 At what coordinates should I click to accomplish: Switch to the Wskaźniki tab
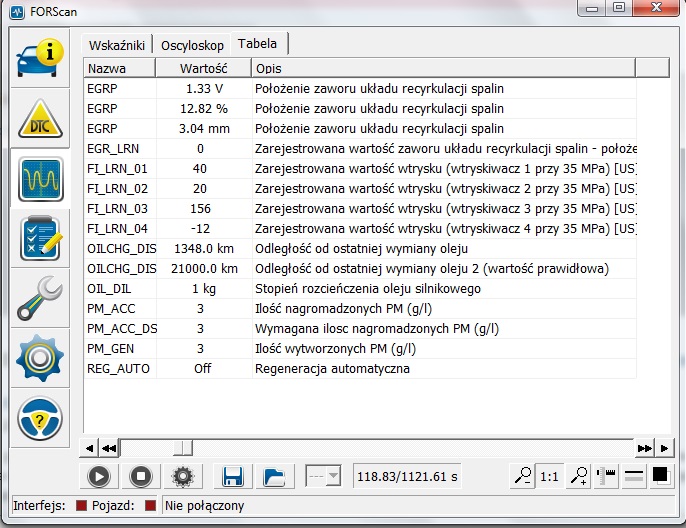click(x=118, y=46)
